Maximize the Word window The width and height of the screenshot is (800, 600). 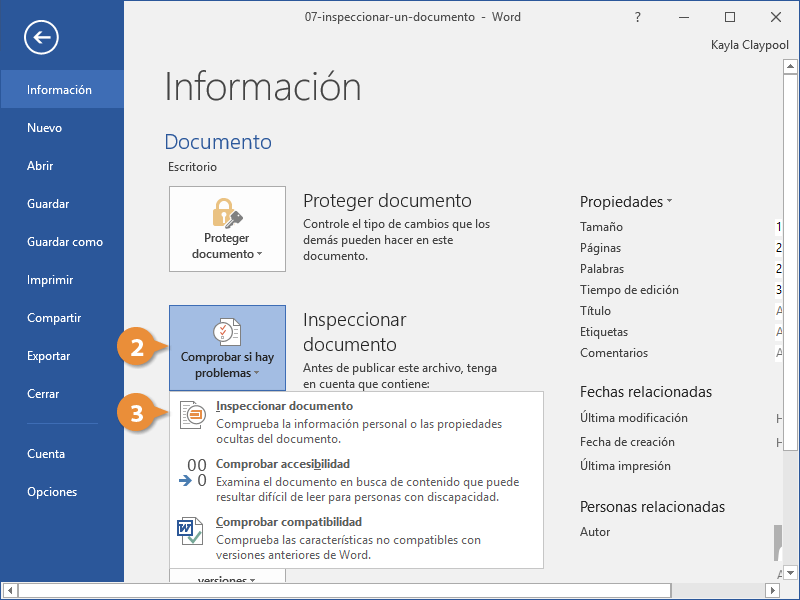[730, 17]
